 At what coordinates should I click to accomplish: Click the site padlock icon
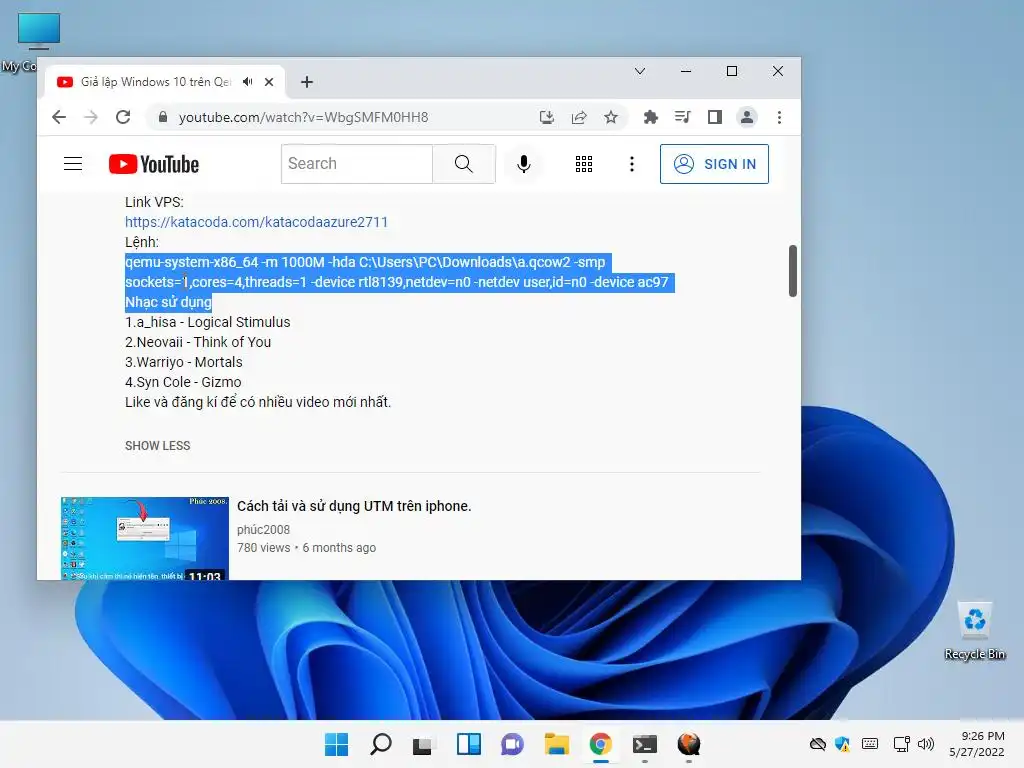(163, 117)
